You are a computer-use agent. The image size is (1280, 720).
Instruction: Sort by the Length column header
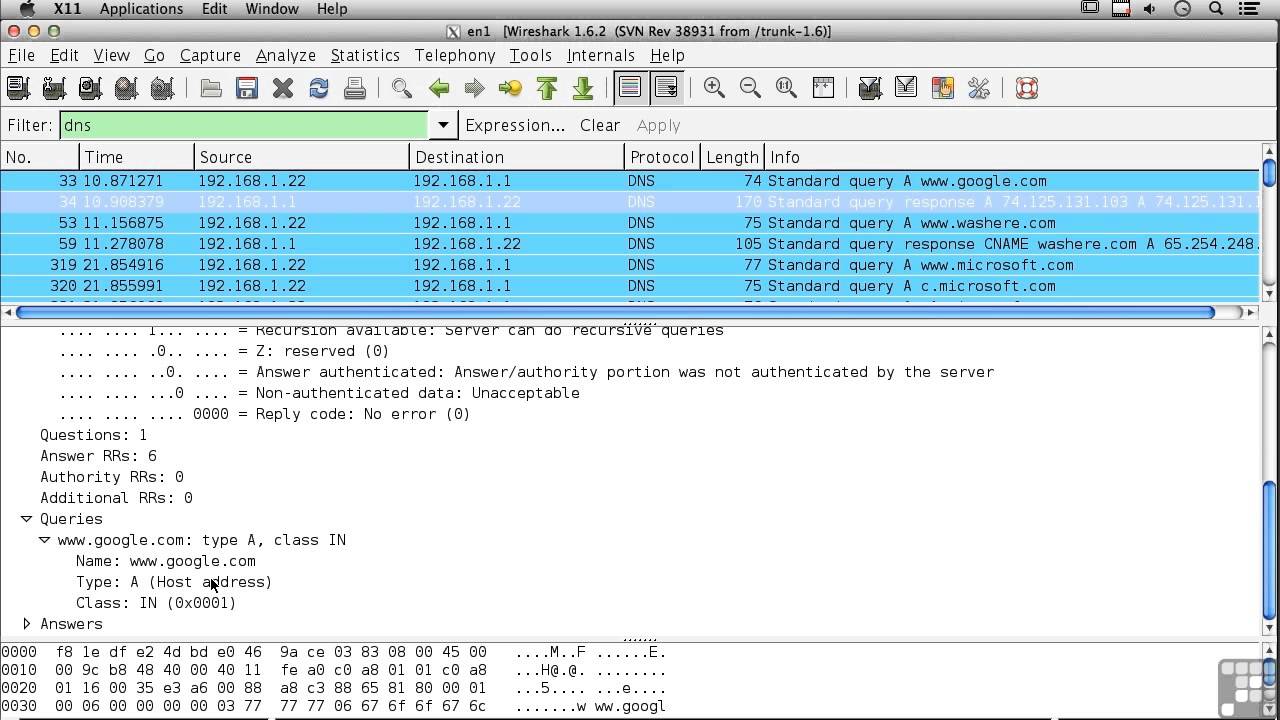(x=732, y=157)
